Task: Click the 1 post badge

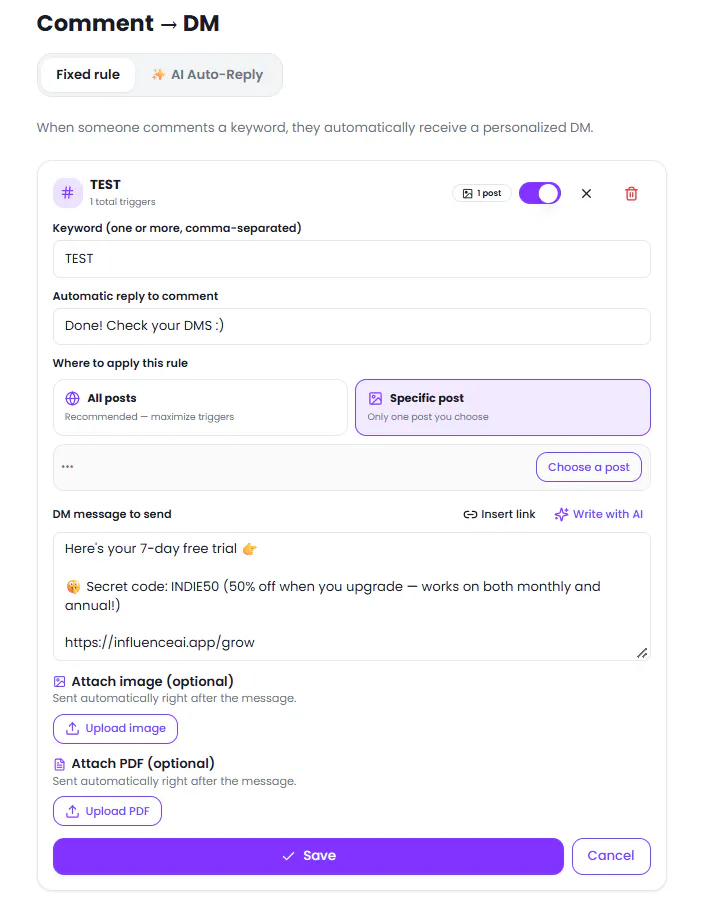Action: pyautogui.click(x=482, y=193)
